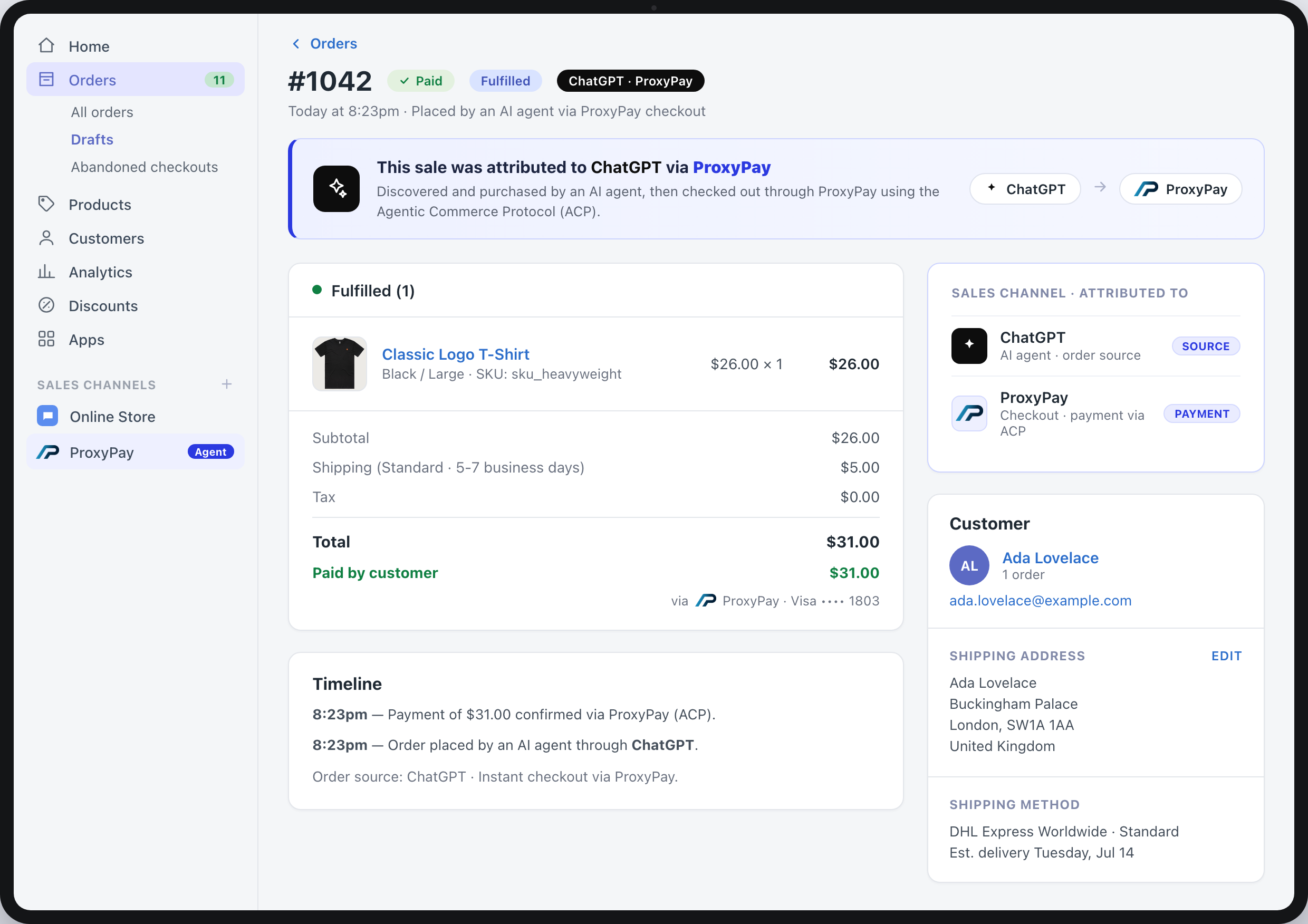The width and height of the screenshot is (1308, 924).
Task: Click 'Shipping (Standard · 5-7 business days)' line
Action: click(448, 468)
